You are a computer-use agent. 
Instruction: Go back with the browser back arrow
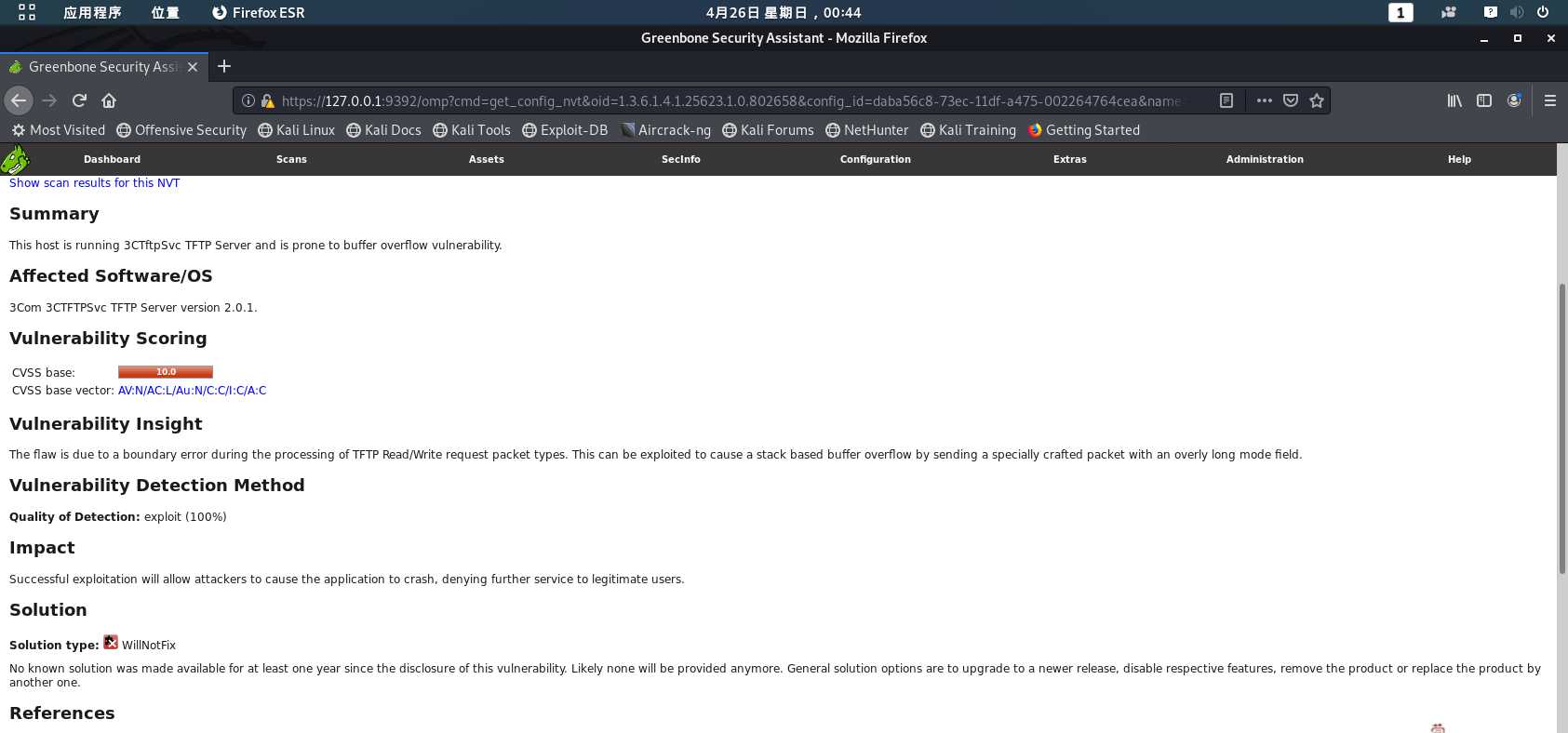tap(19, 100)
